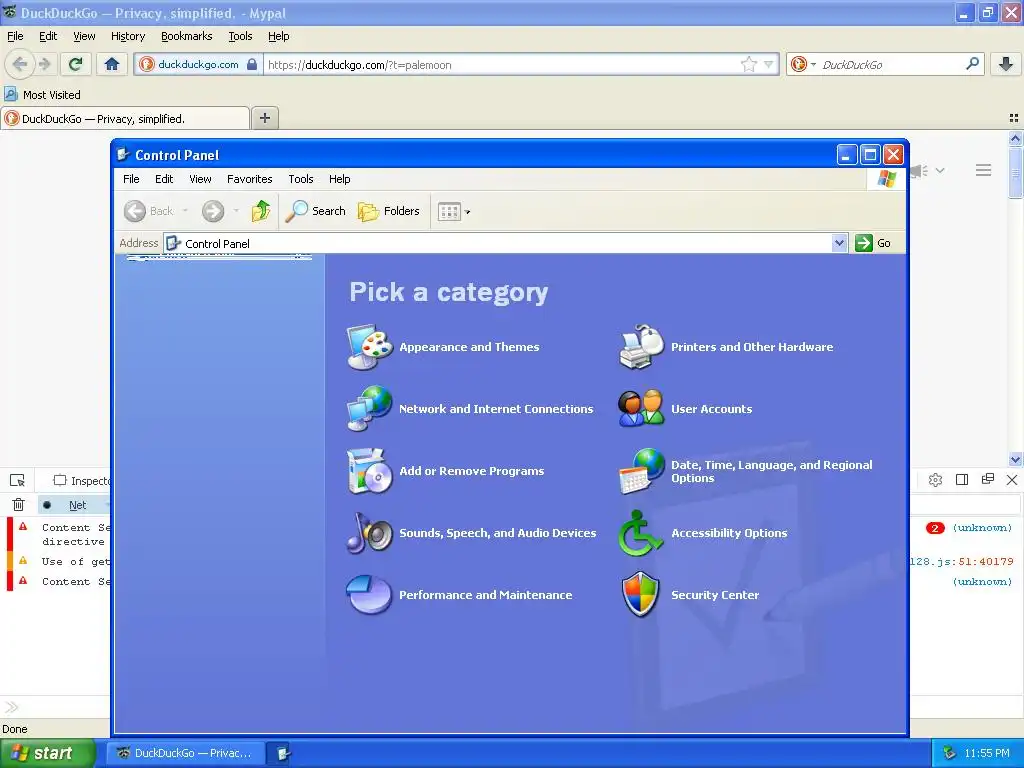Close the devtools panel

point(1012,480)
